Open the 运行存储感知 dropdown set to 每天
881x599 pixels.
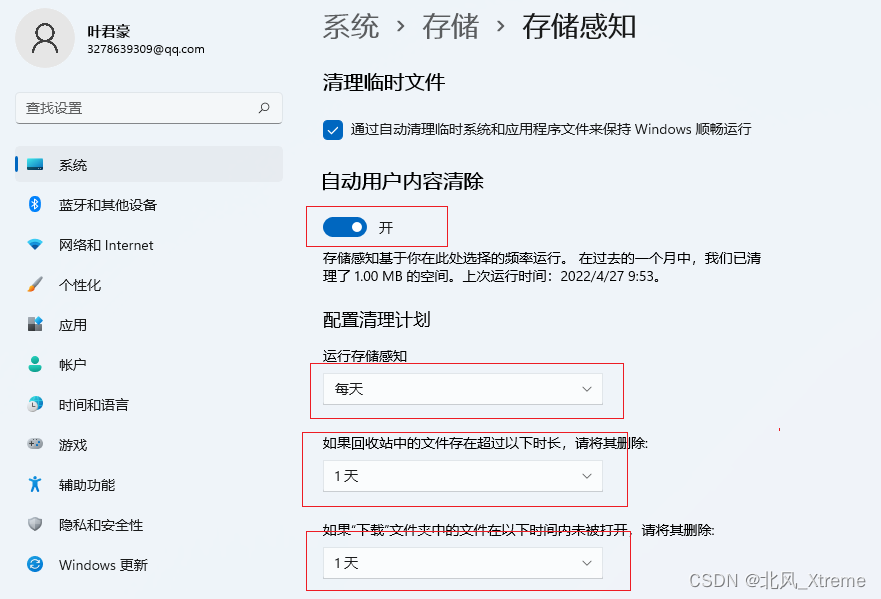click(x=462, y=389)
